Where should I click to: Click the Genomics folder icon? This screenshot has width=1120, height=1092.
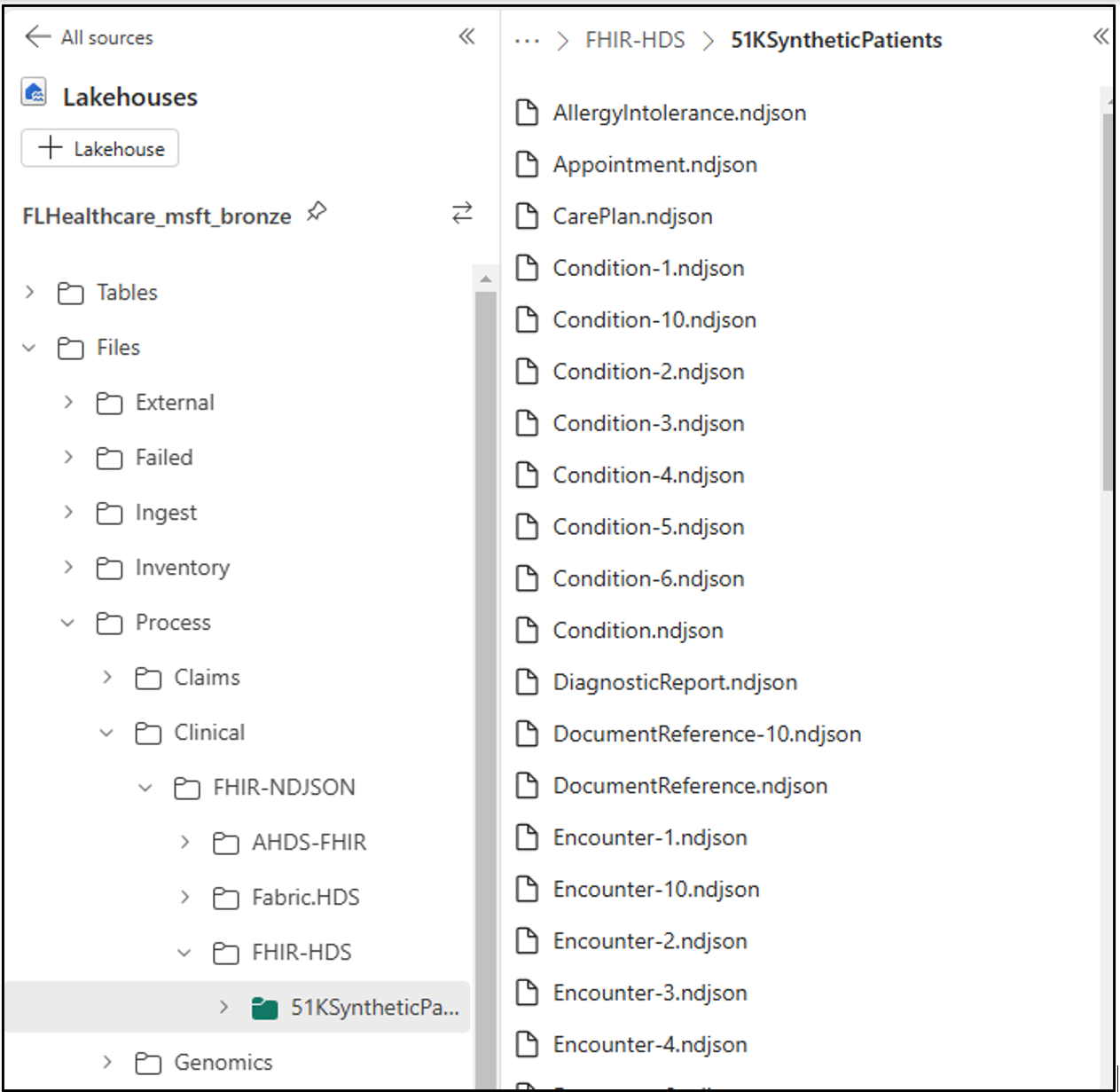148,1063
